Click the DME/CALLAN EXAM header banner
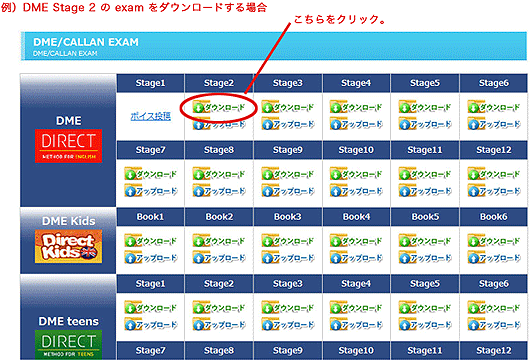This screenshot has width=530, height=364. coord(274,46)
